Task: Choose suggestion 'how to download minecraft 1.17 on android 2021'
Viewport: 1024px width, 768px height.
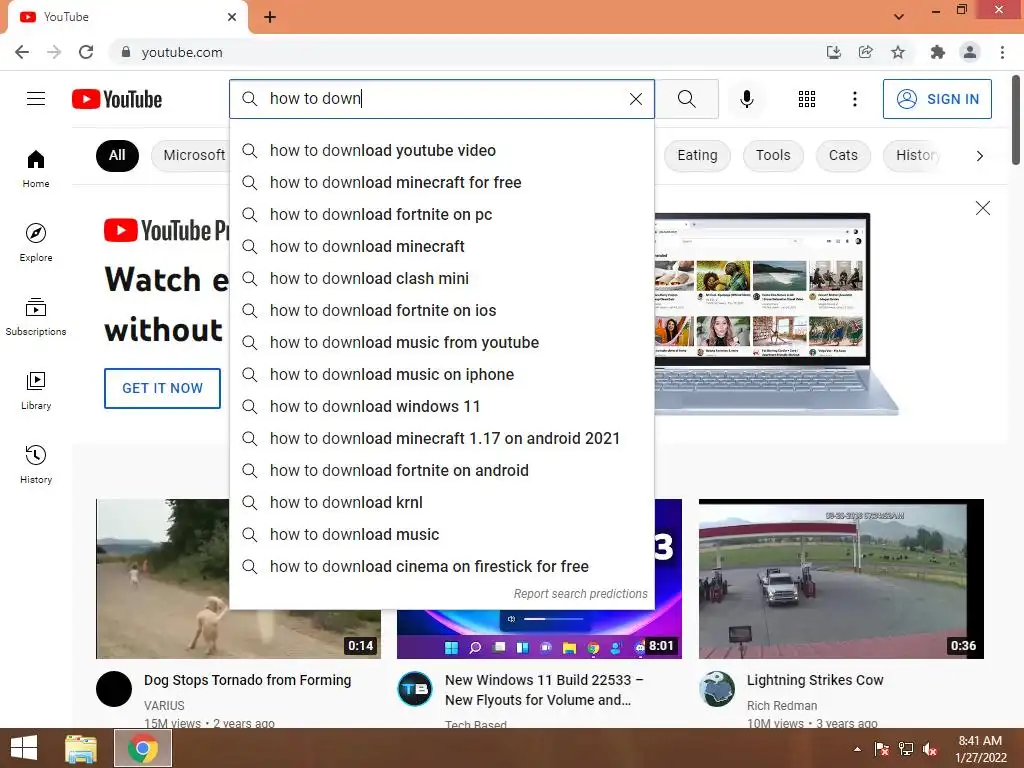Action: [441, 438]
